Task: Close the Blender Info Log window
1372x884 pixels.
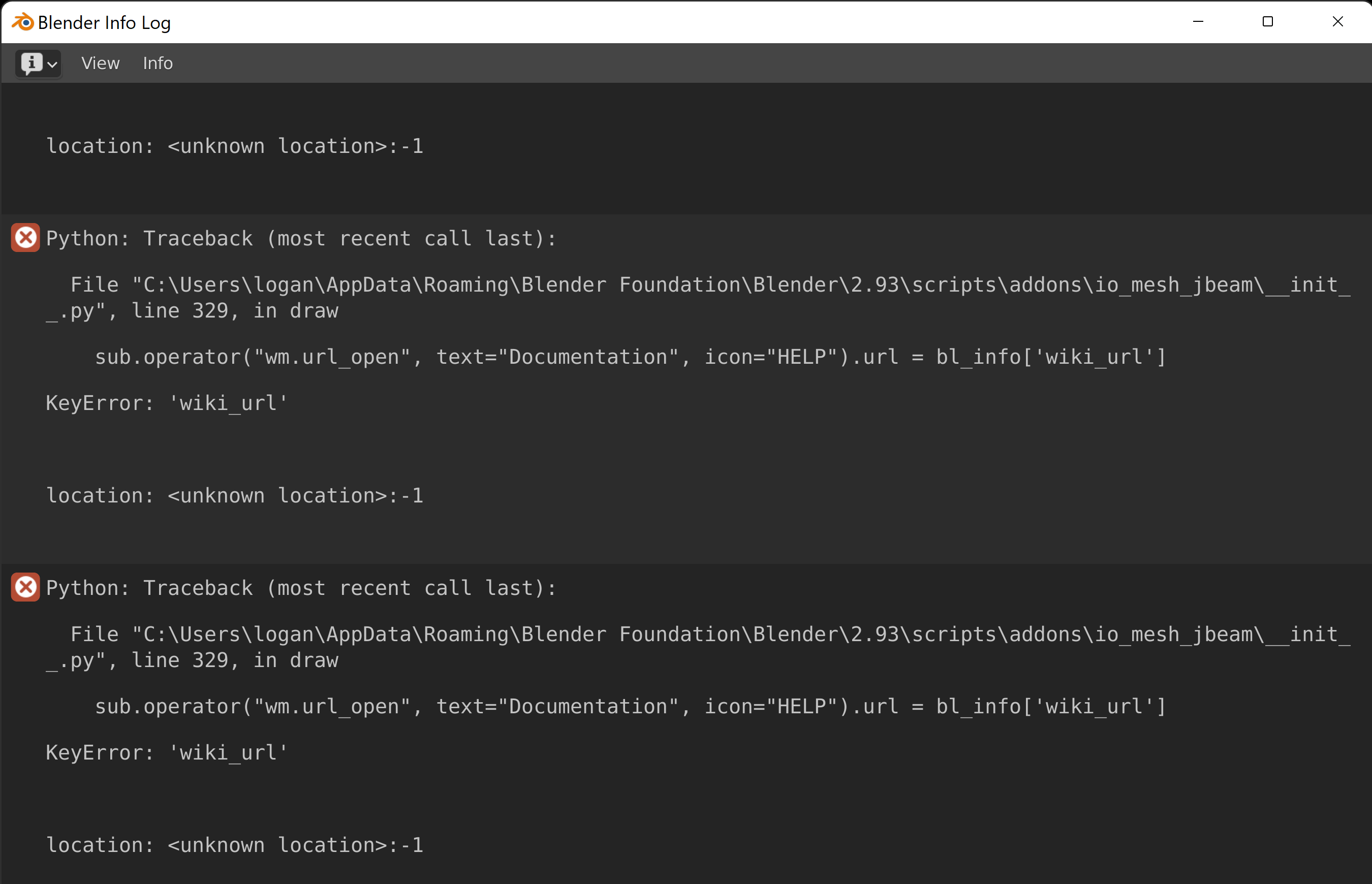Action: [x=1337, y=22]
